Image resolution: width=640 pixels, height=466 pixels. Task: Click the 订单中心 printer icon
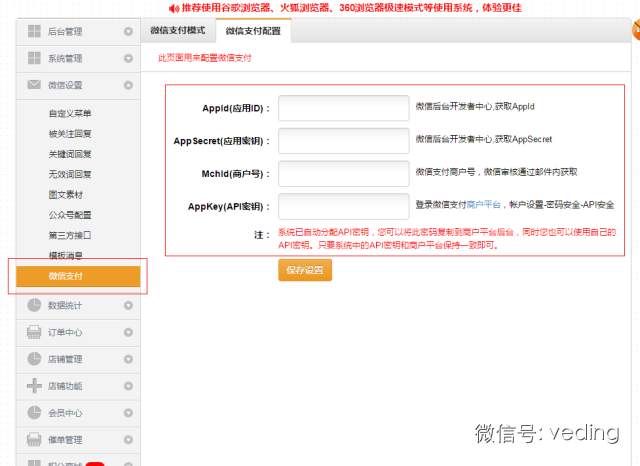pyautogui.click(x=34, y=332)
